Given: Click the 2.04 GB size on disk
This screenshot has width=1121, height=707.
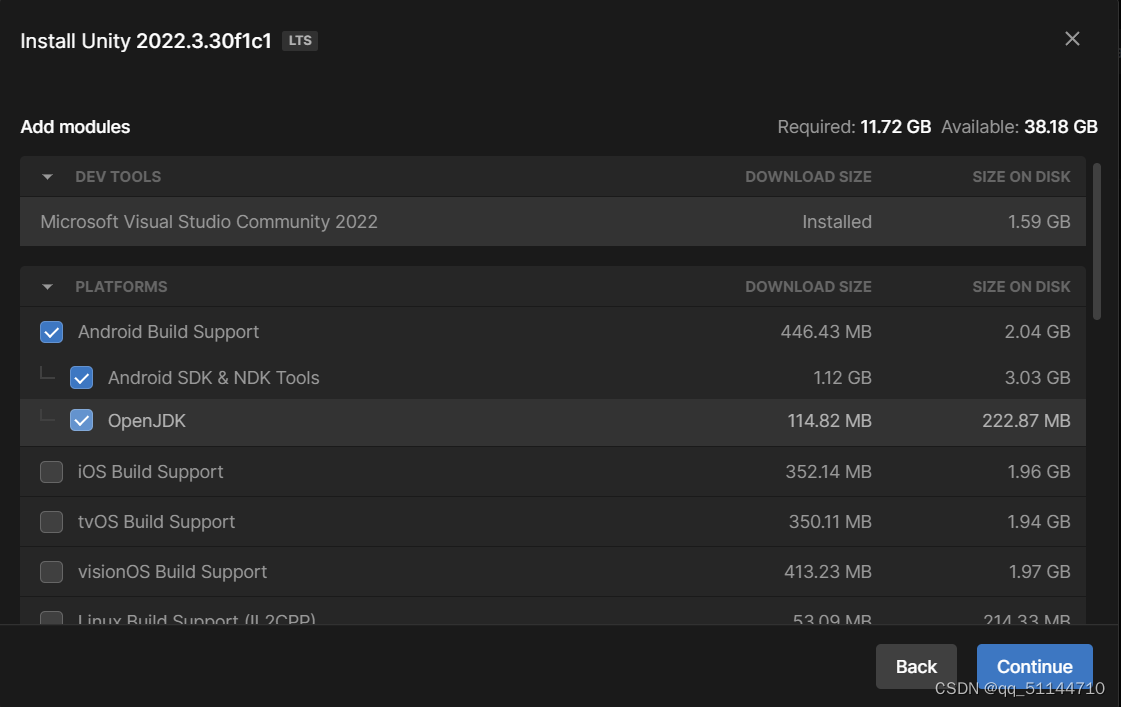Looking at the screenshot, I should point(1037,332).
